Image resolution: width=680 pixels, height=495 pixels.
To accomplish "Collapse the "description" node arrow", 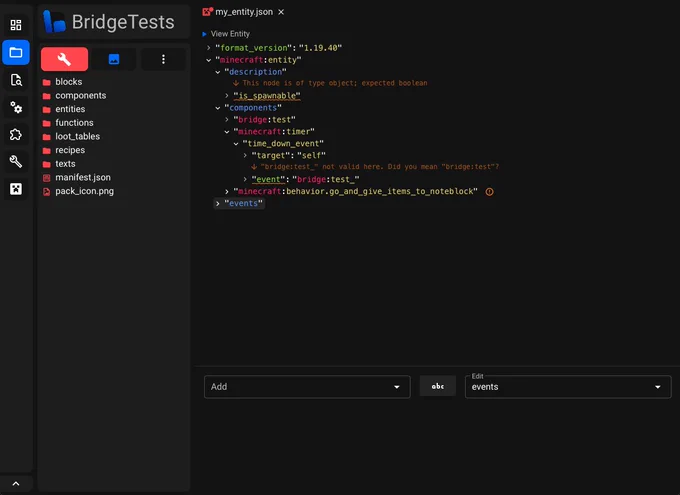I will pyautogui.click(x=218, y=72).
